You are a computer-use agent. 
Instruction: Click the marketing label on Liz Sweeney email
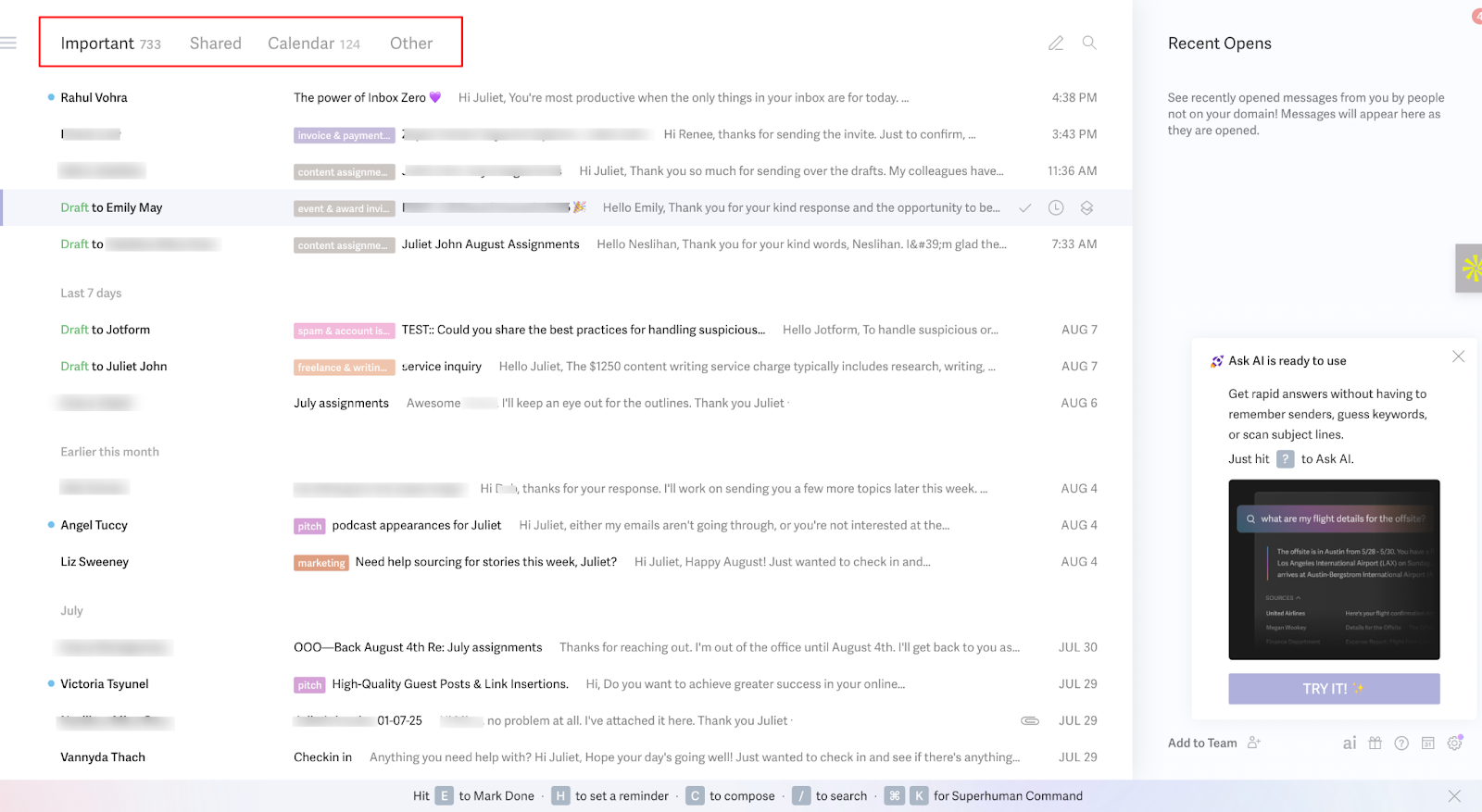click(321, 563)
